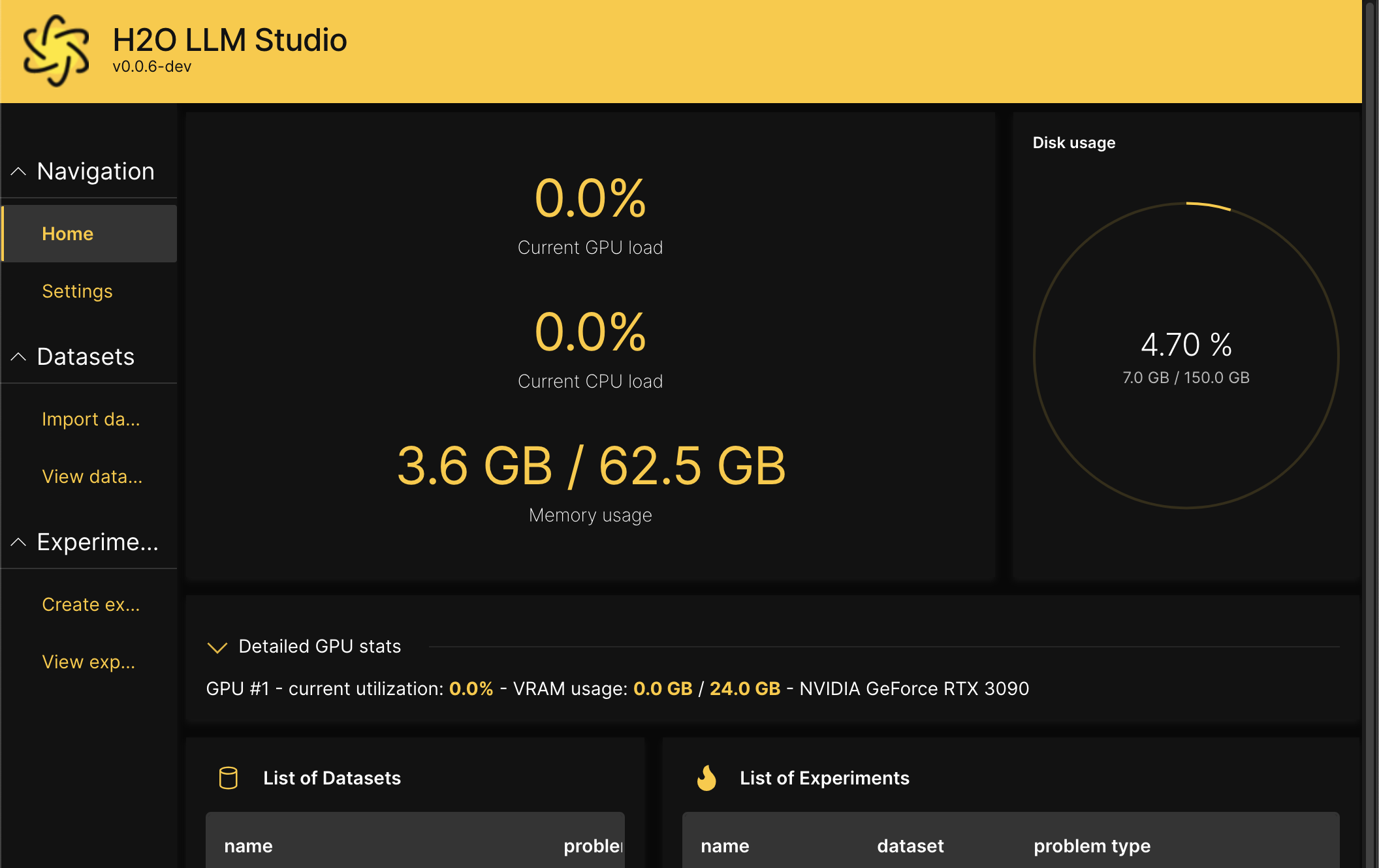Sort datasets table by name column
The image size is (1379, 868).
pos(248,846)
